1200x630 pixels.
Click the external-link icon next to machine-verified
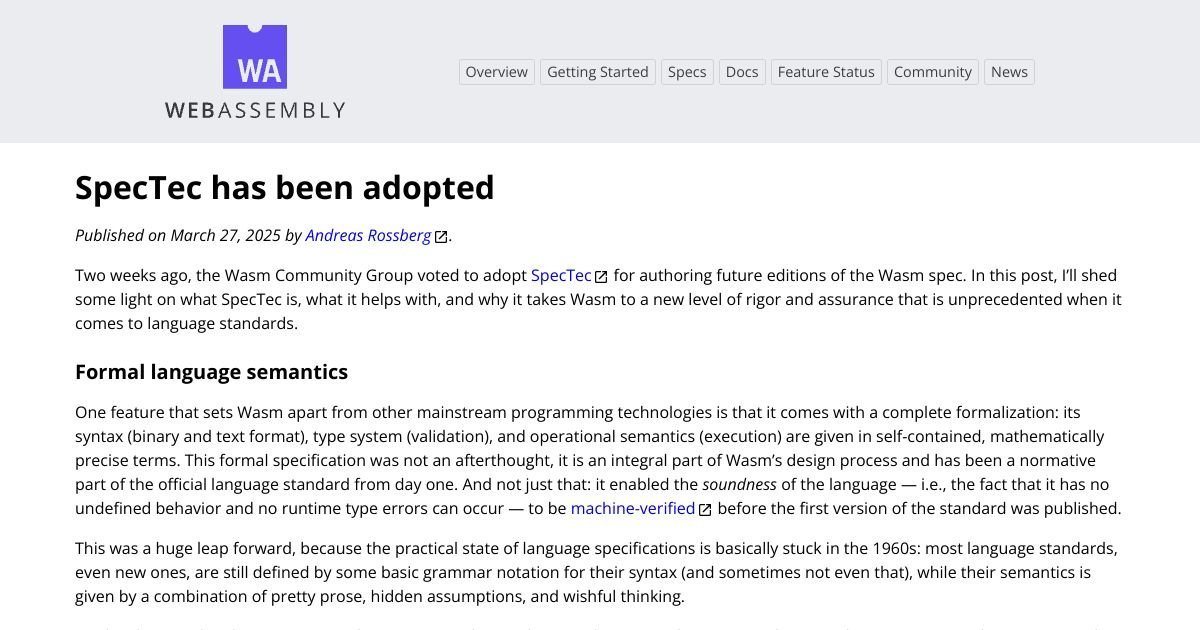[x=705, y=508]
